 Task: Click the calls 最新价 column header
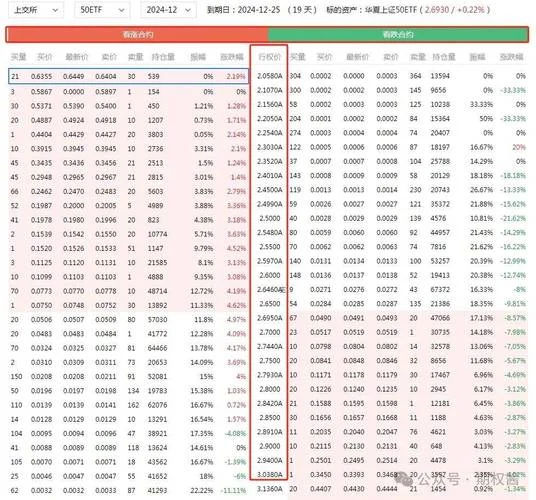point(77,57)
